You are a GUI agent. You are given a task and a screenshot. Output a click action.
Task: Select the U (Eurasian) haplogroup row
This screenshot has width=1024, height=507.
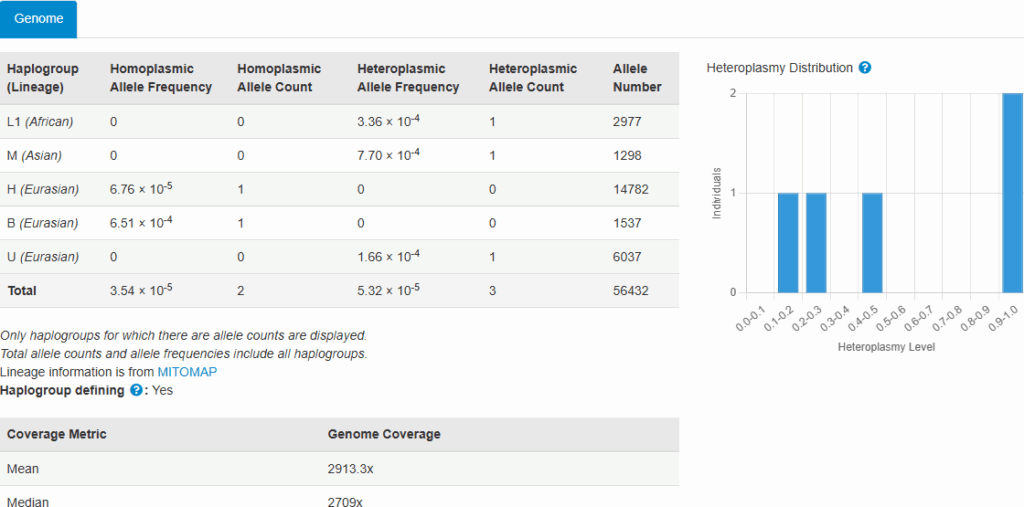tap(43, 257)
